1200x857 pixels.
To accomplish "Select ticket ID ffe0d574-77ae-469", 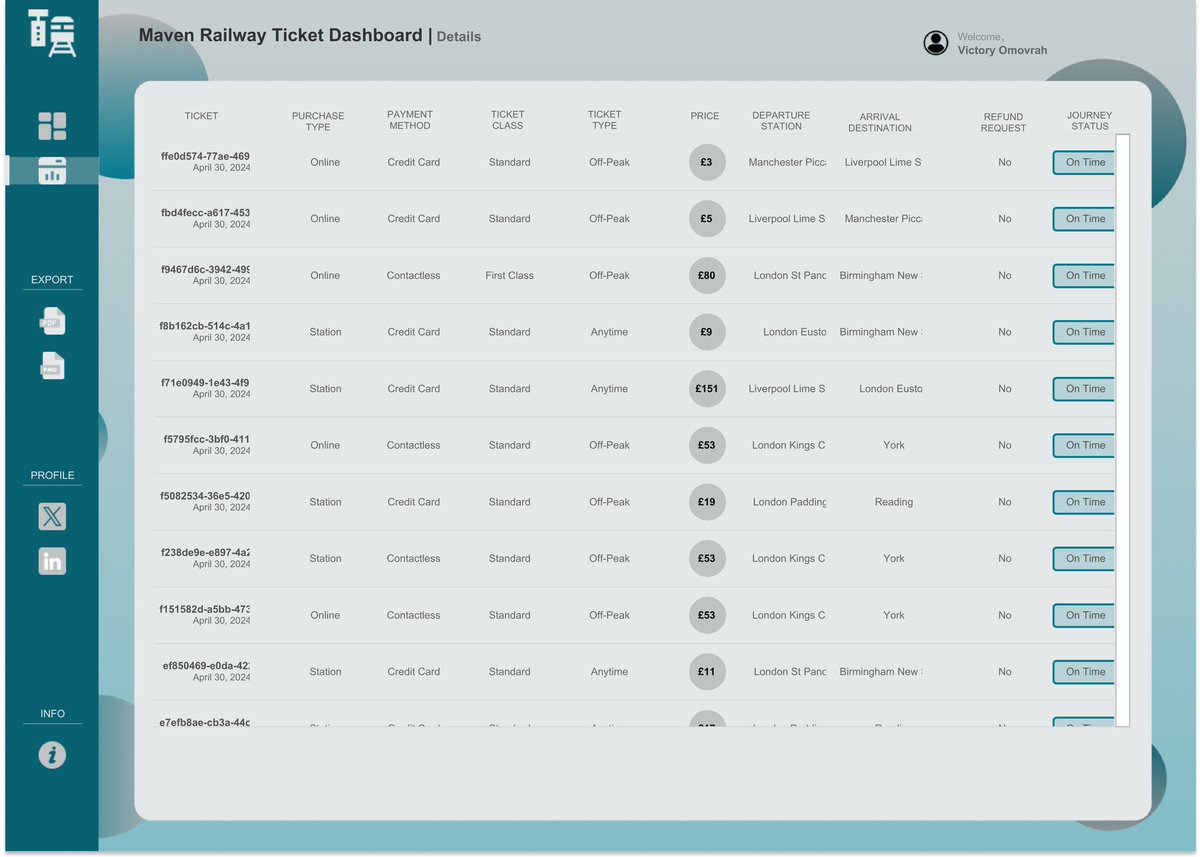I will (205, 156).
